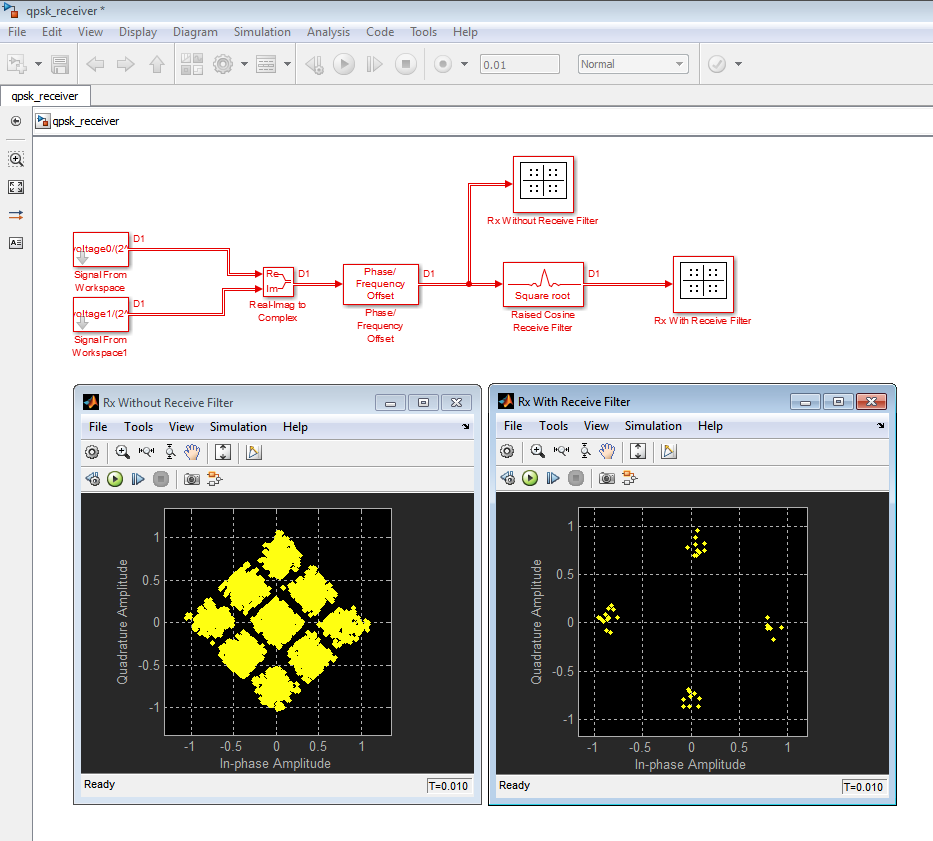Select the Raised Cosine Receive Filter block
Viewport: 933px width, 841px height.
[543, 284]
